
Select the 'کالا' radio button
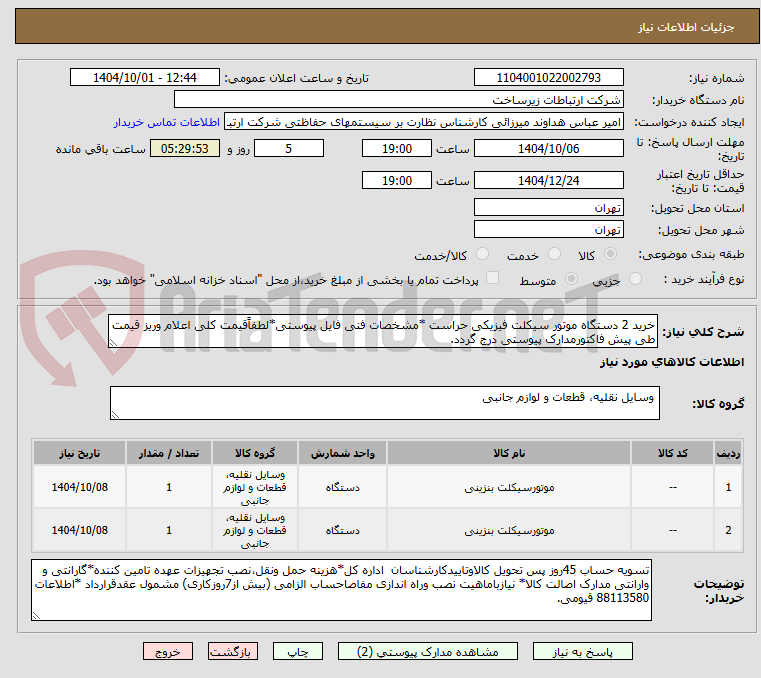(x=610, y=254)
